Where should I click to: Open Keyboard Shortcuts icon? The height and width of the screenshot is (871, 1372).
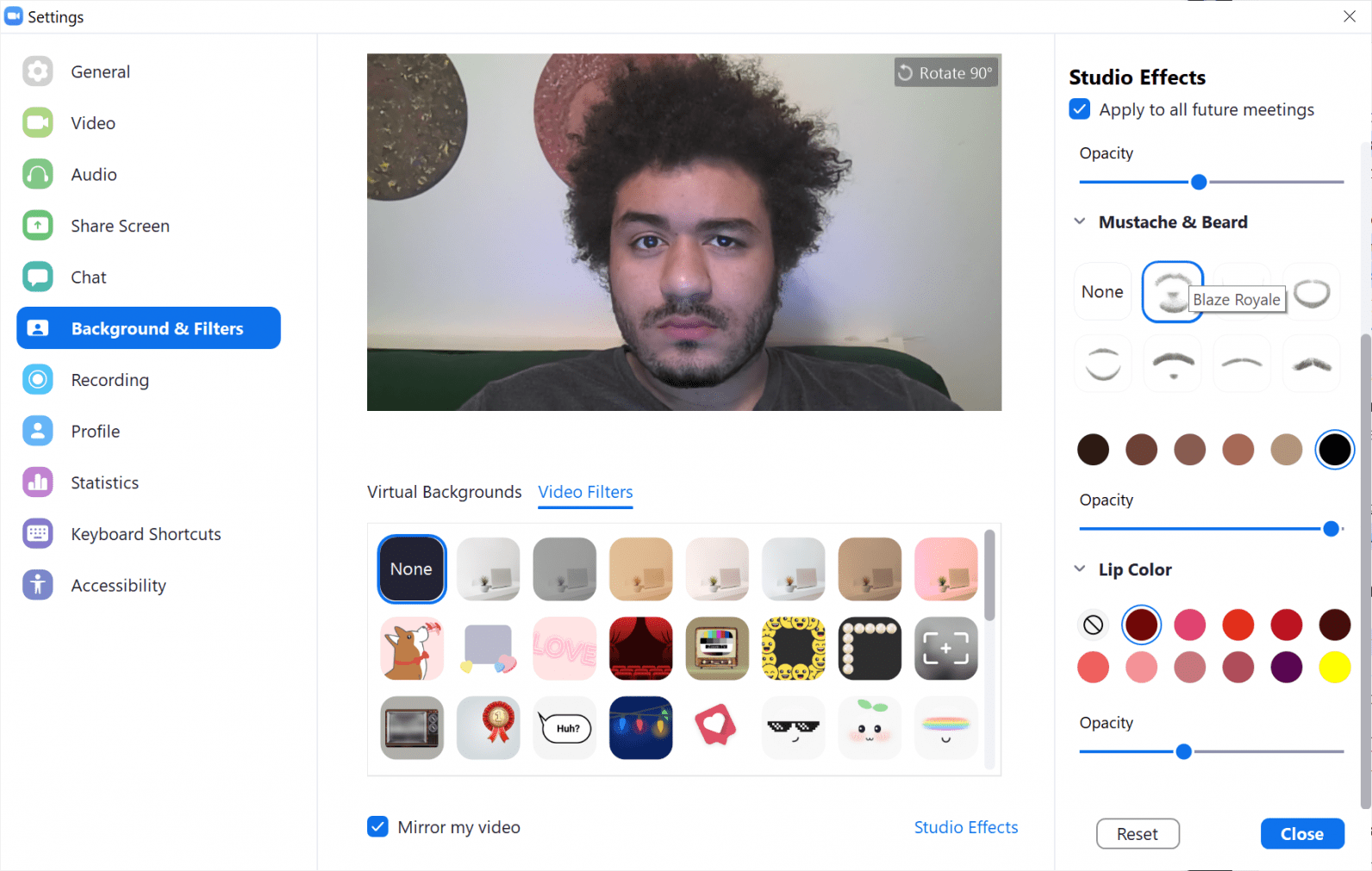click(38, 534)
